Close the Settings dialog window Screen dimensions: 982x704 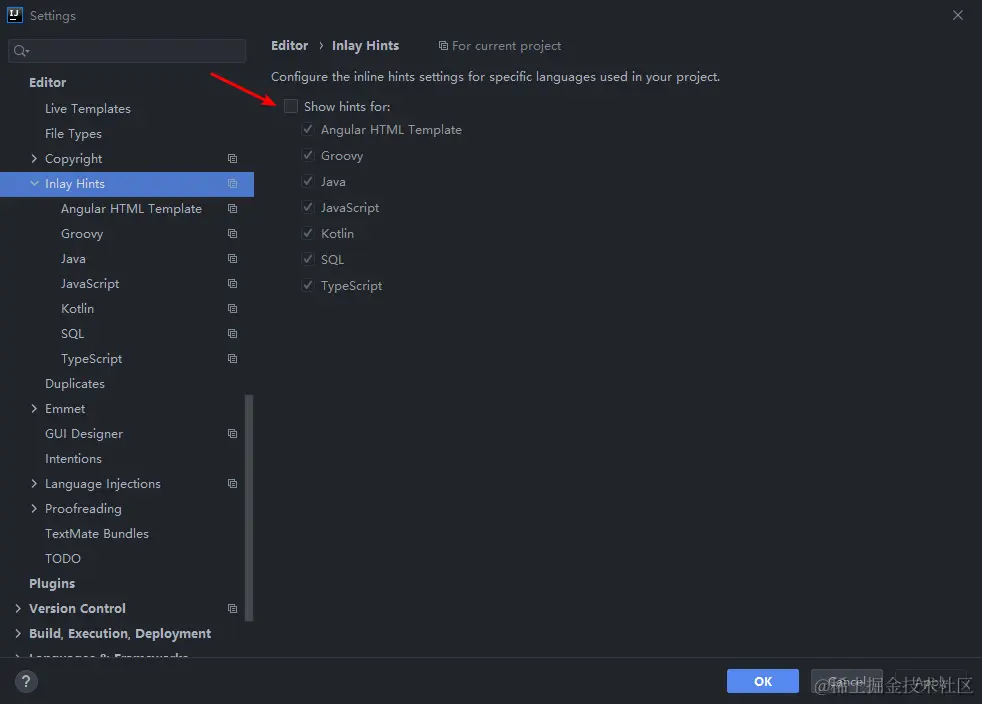pos(958,15)
